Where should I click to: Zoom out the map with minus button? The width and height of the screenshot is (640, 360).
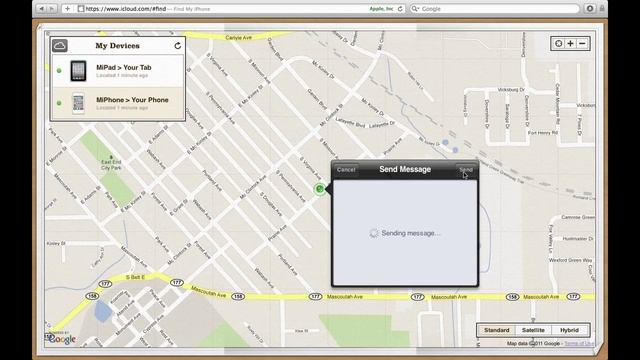point(582,43)
